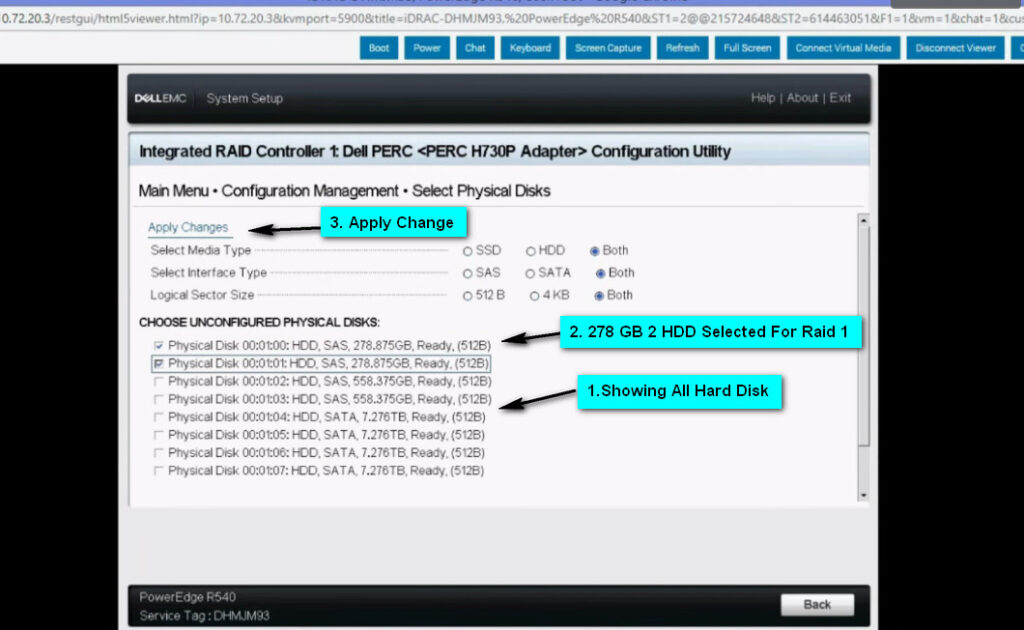This screenshot has width=1024, height=630.
Task: Click the Boot button in viewer toolbar
Action: pyautogui.click(x=379, y=48)
